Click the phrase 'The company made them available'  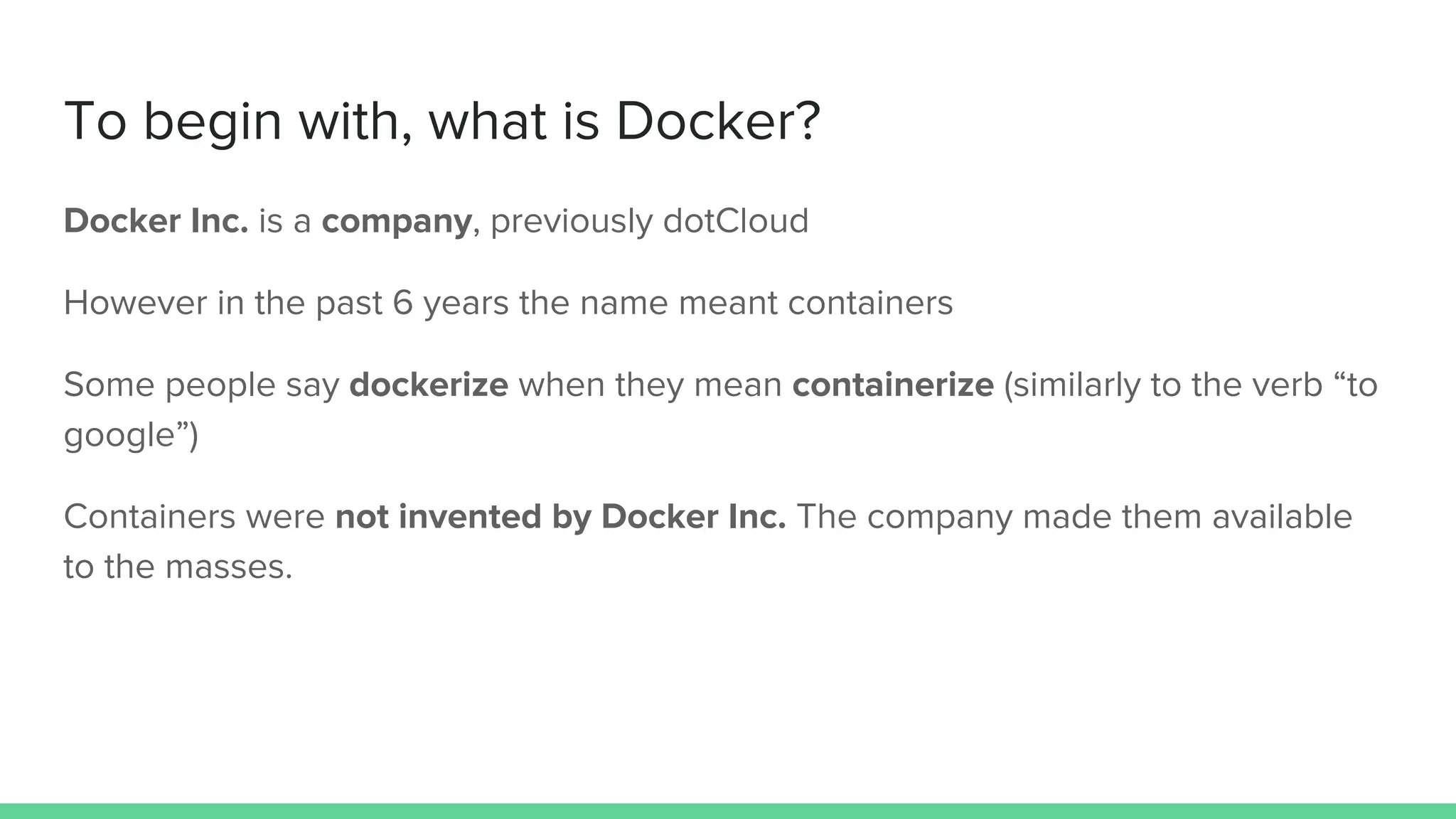coord(1074,518)
